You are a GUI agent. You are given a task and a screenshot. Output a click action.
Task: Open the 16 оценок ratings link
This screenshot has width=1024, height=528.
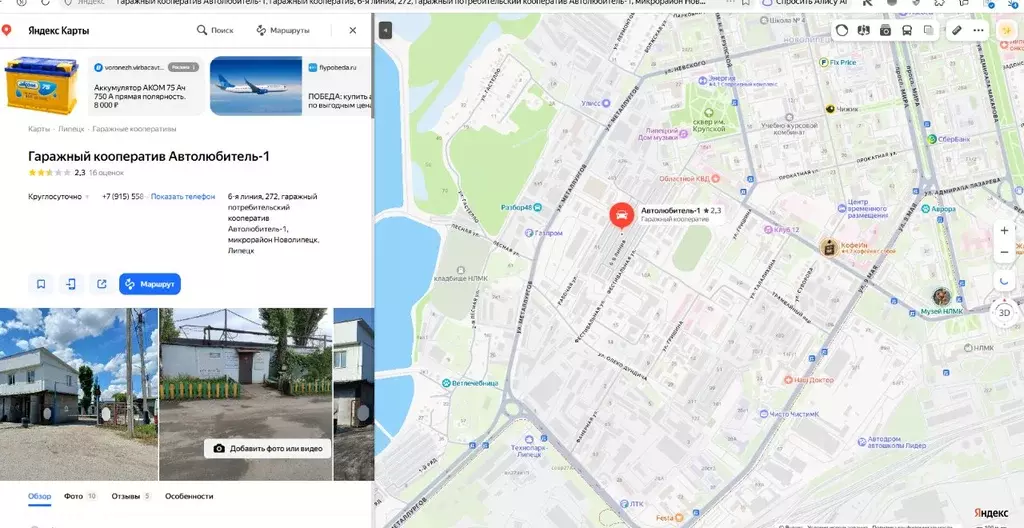pos(106,173)
